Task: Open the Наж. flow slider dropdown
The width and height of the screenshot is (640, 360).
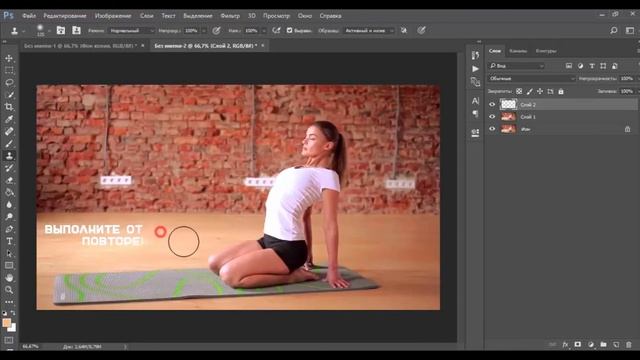Action: point(263,31)
